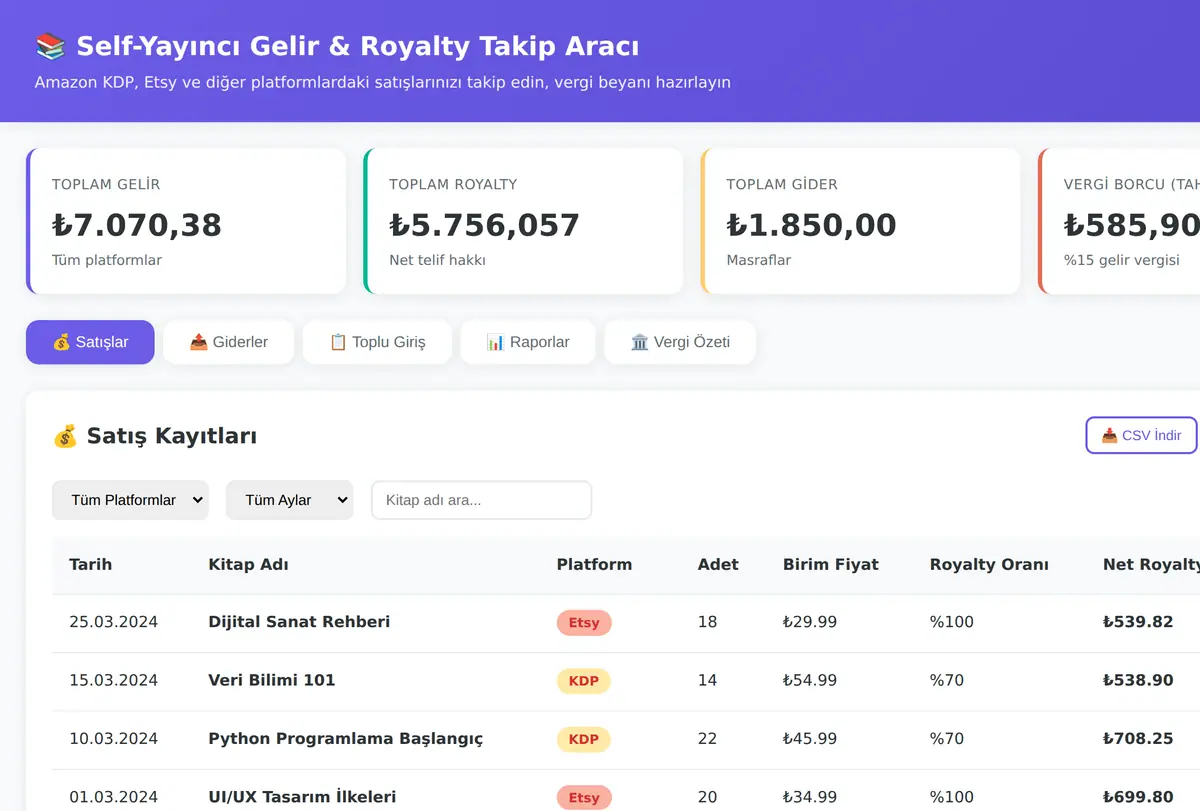Open the Toplu Giriş tab

(x=377, y=342)
